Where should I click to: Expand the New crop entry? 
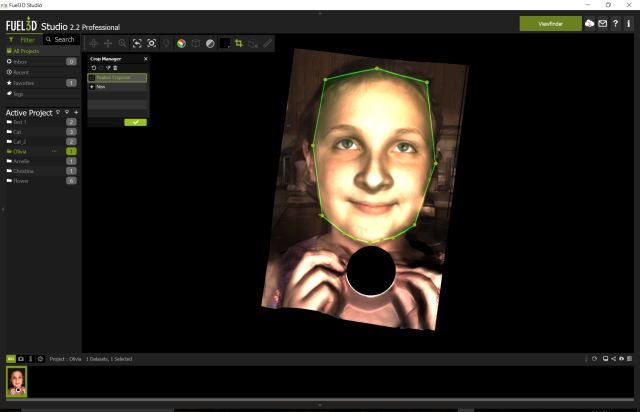(92, 87)
